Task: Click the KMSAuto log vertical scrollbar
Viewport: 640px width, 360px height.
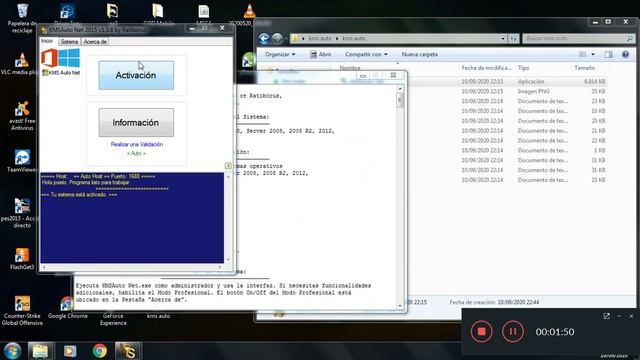Action: (x=228, y=218)
